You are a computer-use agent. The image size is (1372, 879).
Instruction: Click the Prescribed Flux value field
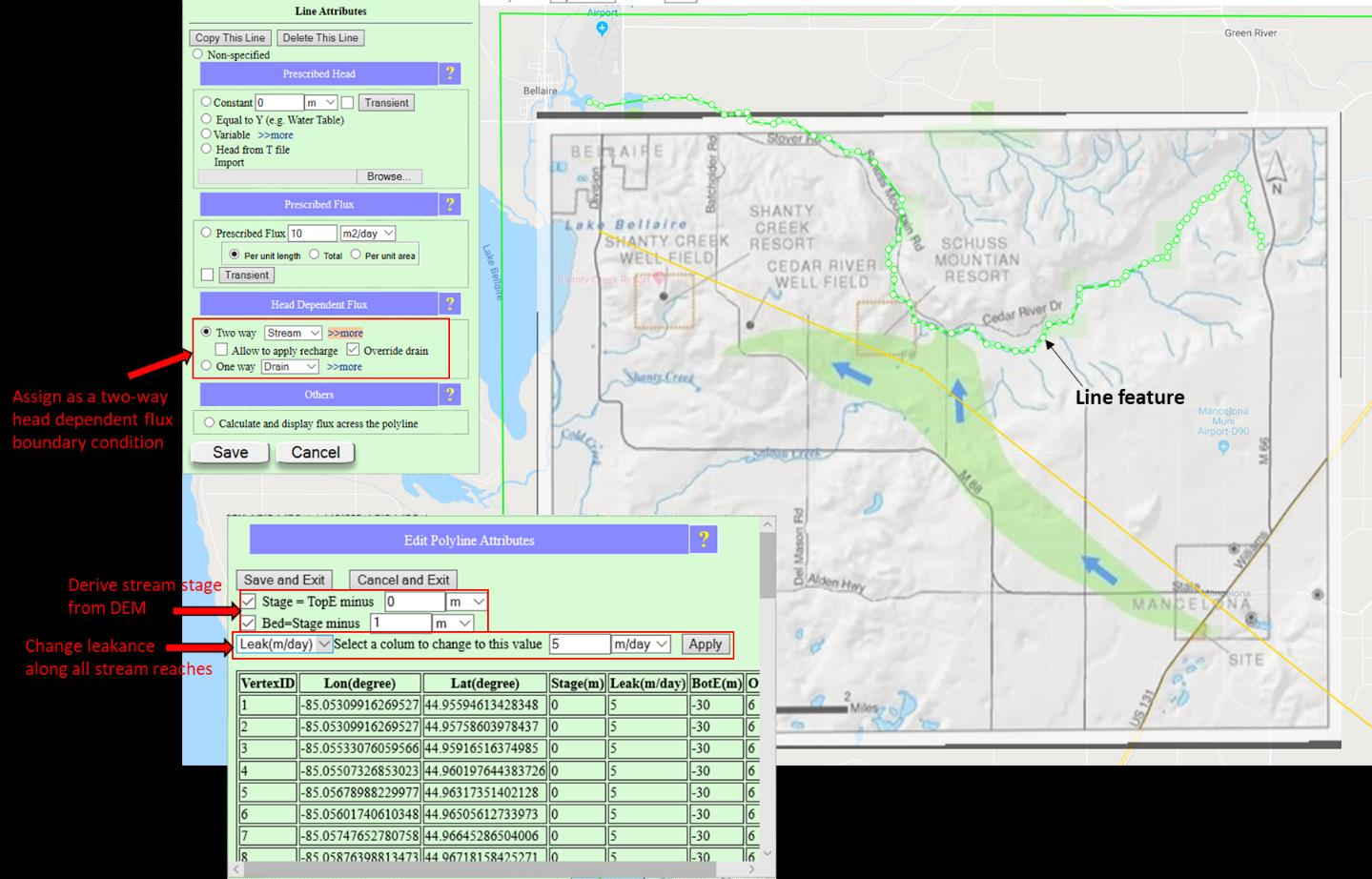pyautogui.click(x=312, y=234)
